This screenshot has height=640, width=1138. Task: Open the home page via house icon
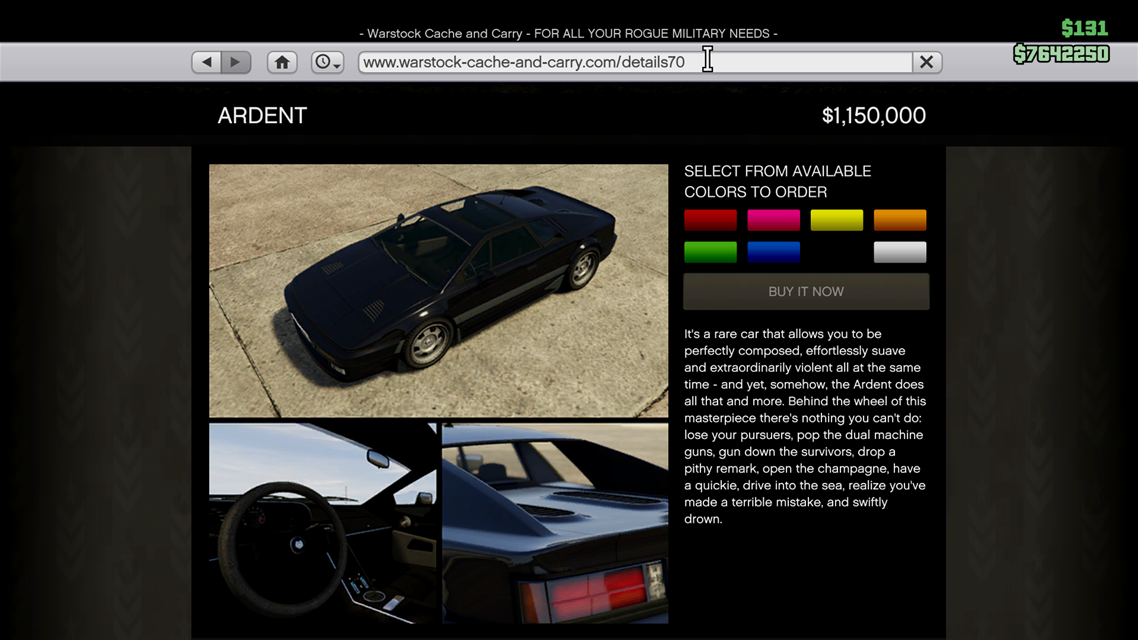(282, 62)
